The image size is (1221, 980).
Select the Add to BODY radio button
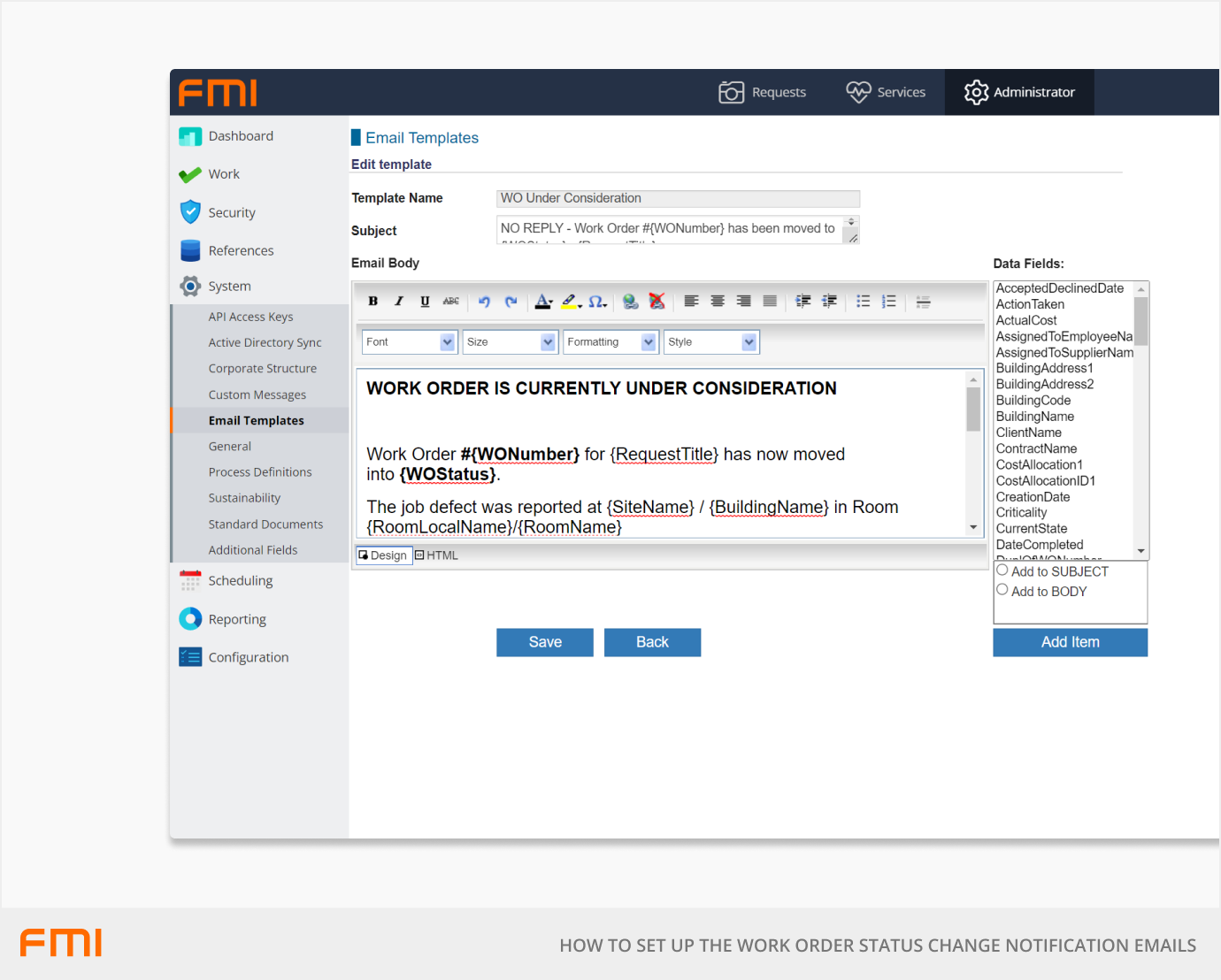pyautogui.click(x=1002, y=590)
